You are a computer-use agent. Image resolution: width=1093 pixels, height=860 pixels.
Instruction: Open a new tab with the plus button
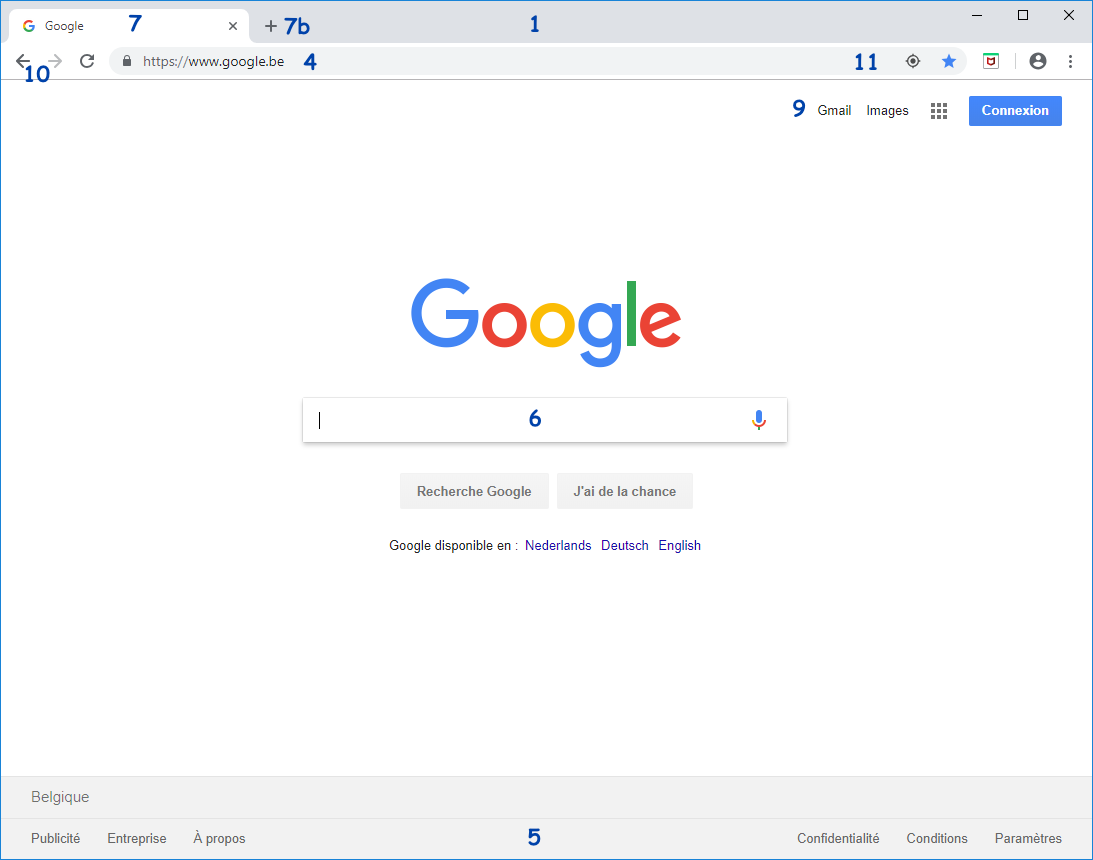270,26
